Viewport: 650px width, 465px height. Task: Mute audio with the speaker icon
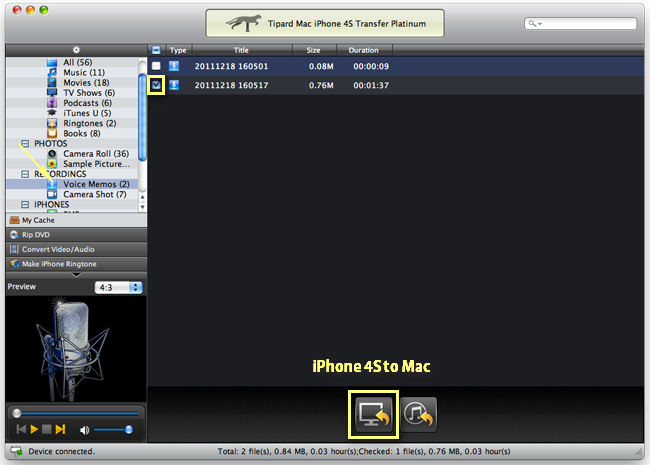click(84, 430)
